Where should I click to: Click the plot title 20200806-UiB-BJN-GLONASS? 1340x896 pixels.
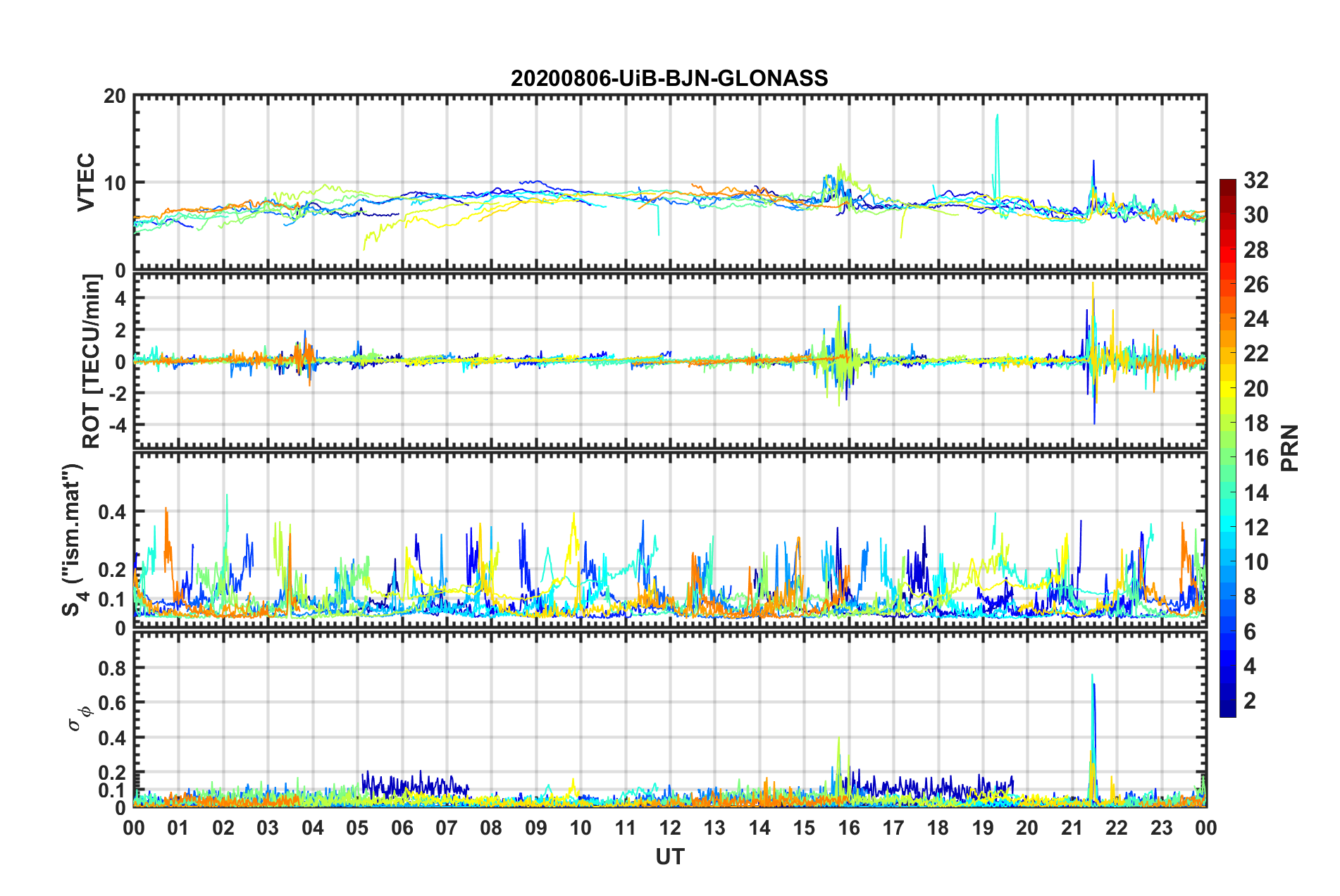[669, 78]
